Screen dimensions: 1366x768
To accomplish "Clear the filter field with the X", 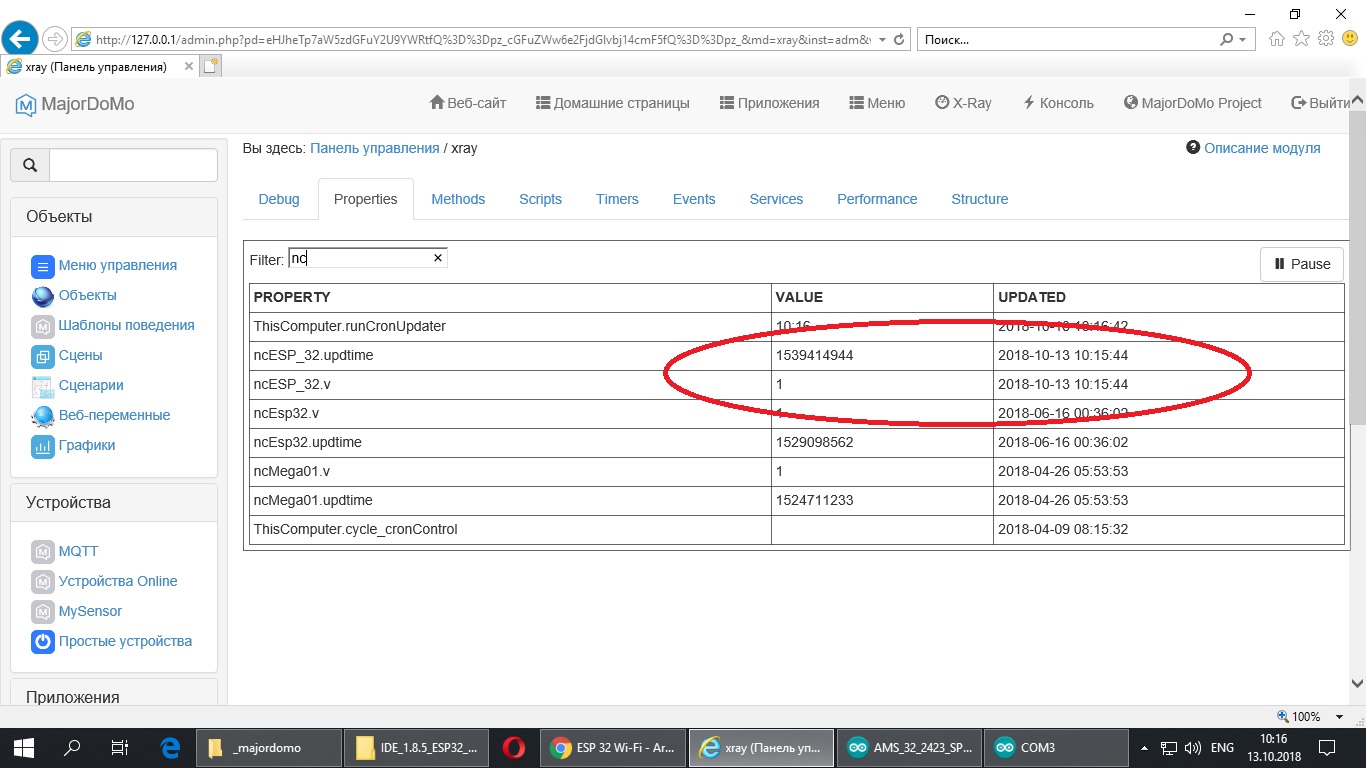I will pyautogui.click(x=437, y=258).
